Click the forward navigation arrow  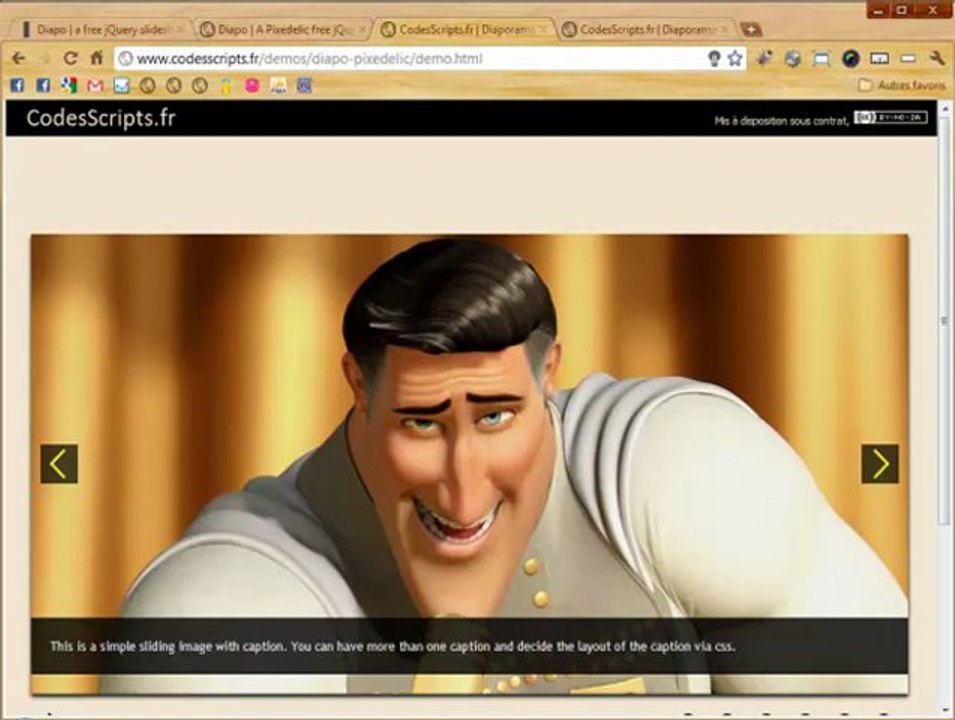(x=44, y=58)
